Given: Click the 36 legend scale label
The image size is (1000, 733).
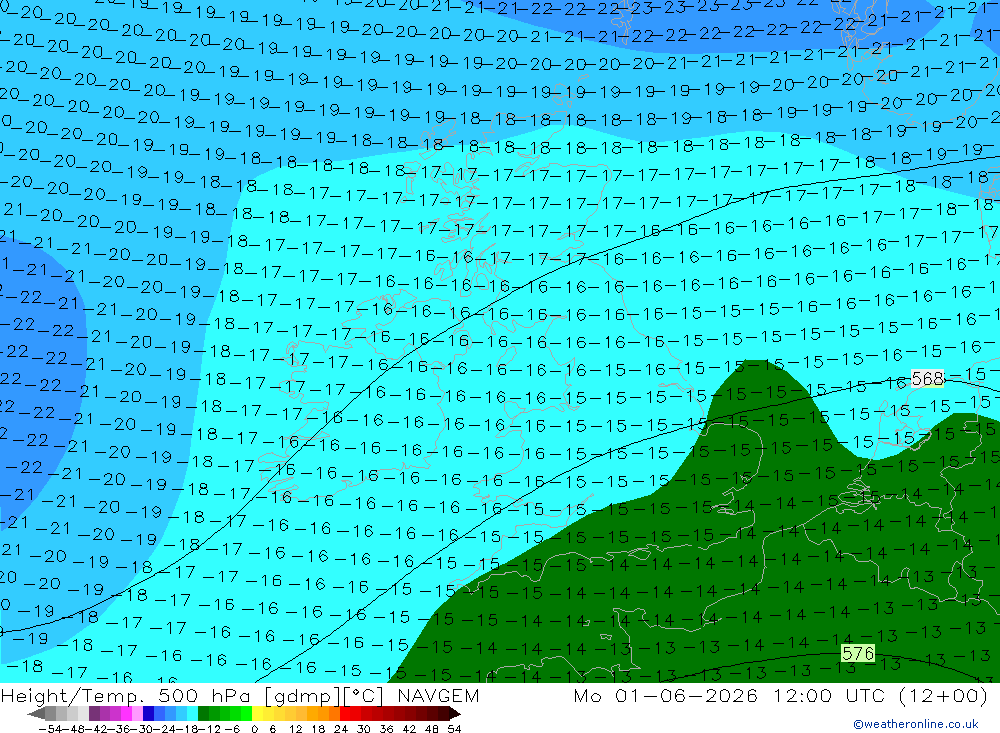Looking at the screenshot, I should 386,729.
